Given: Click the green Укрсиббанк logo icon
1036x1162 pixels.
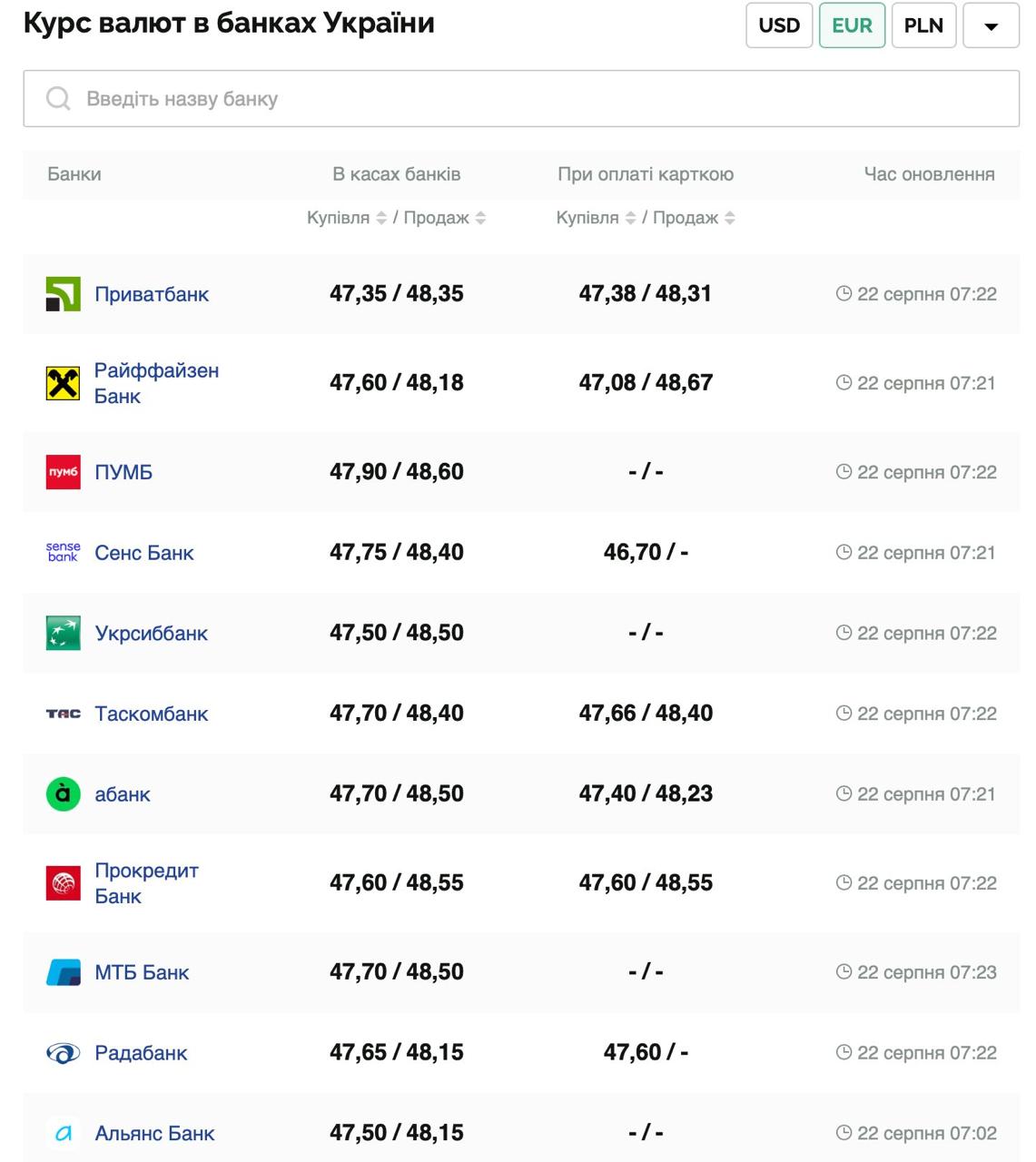Looking at the screenshot, I should tap(63, 633).
